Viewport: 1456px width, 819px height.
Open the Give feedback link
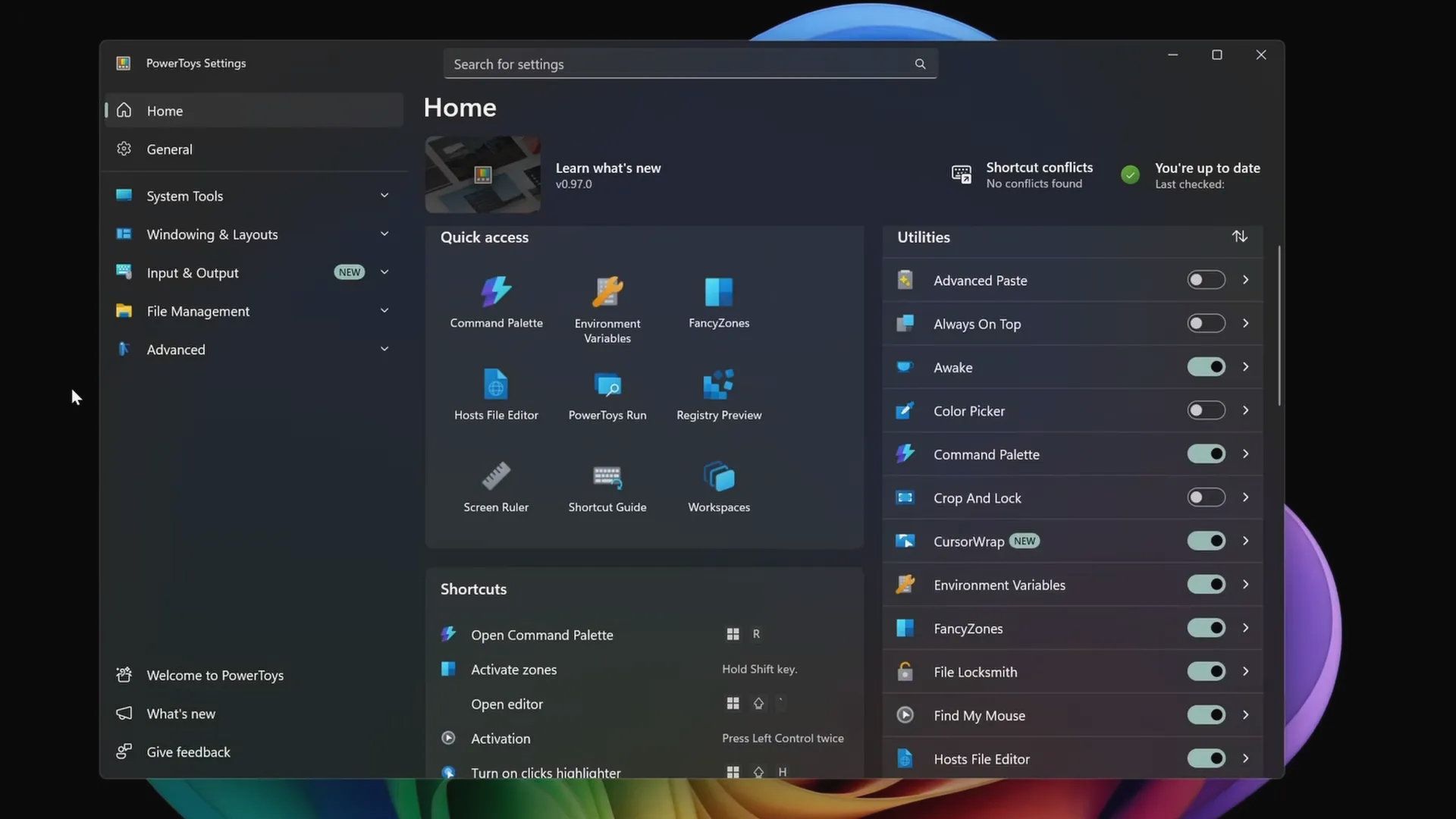(x=188, y=752)
